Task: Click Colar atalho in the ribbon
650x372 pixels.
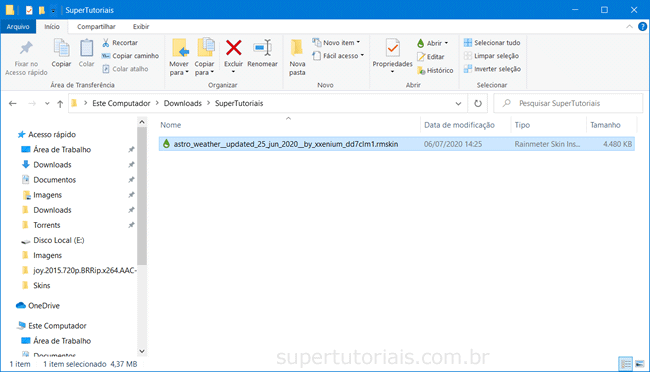Action: coord(125,69)
